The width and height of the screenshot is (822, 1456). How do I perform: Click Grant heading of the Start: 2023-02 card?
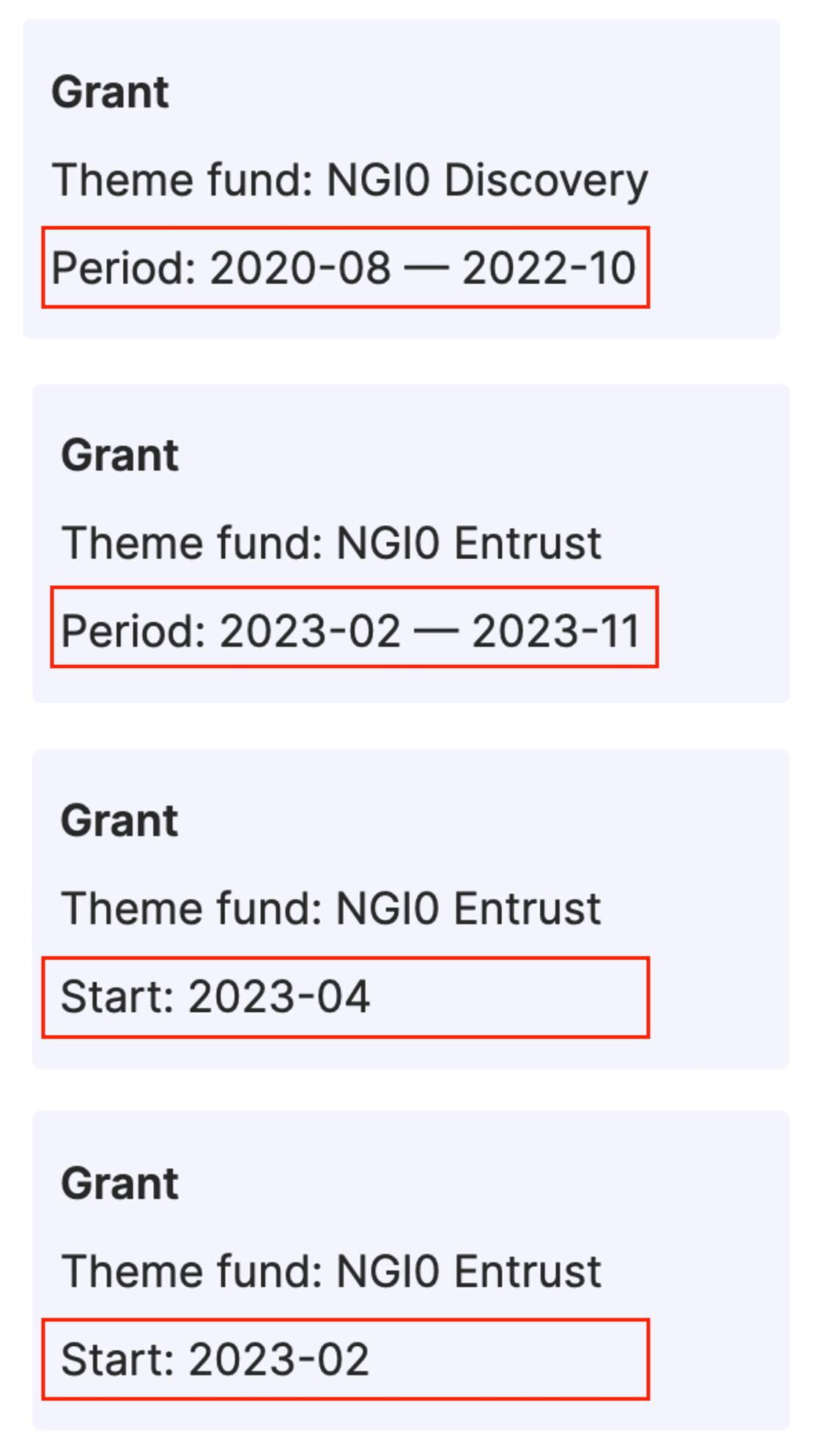(x=119, y=1184)
